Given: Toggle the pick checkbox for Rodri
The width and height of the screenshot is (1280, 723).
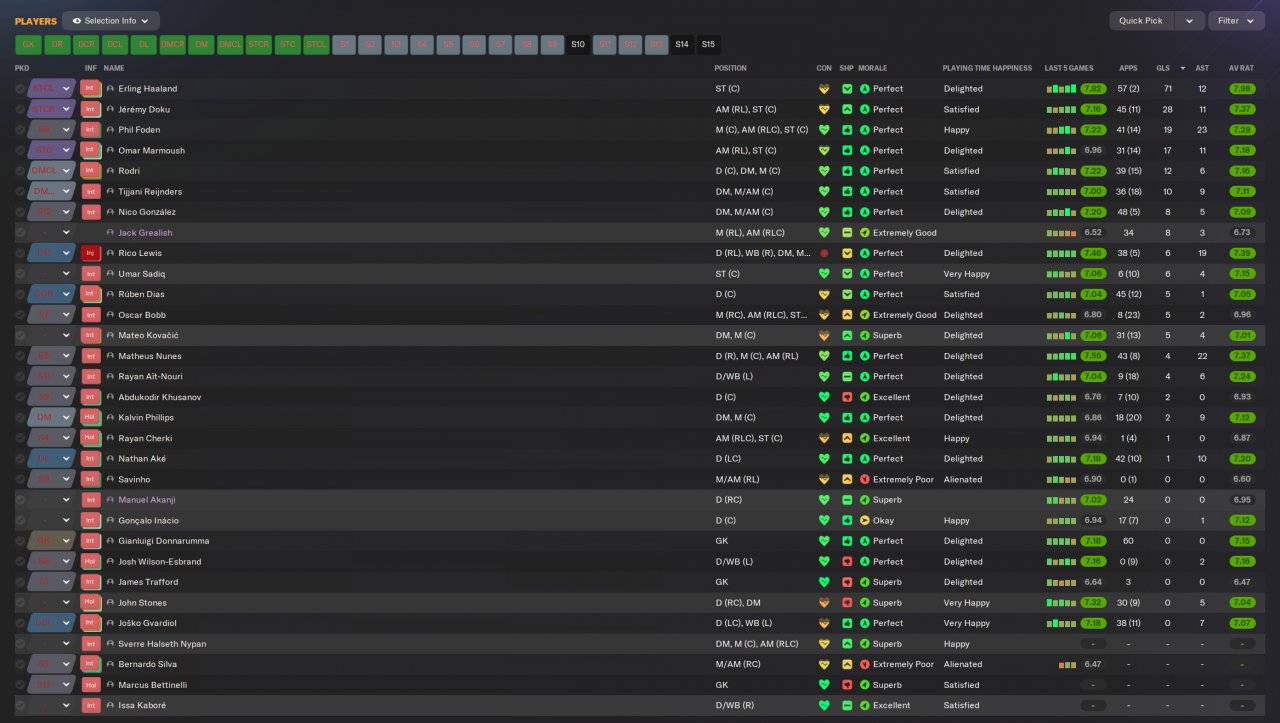Looking at the screenshot, I should tap(20, 171).
